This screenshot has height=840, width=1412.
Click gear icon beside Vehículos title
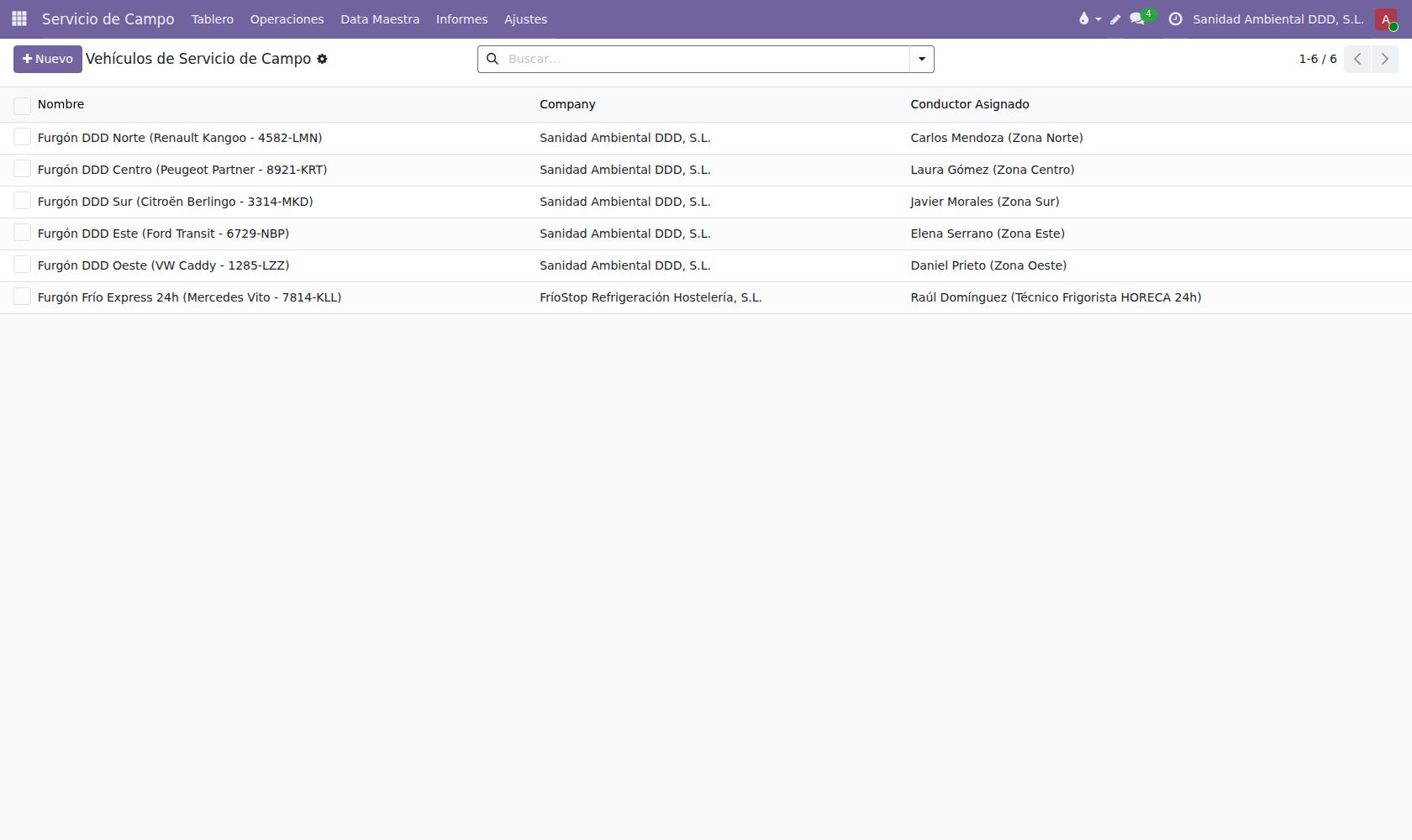322,59
